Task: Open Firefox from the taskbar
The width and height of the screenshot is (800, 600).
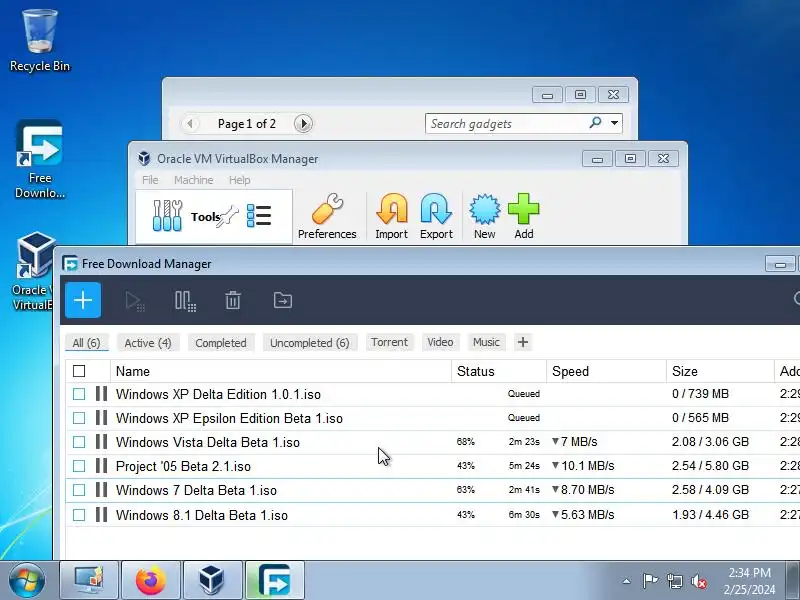Action: click(151, 580)
